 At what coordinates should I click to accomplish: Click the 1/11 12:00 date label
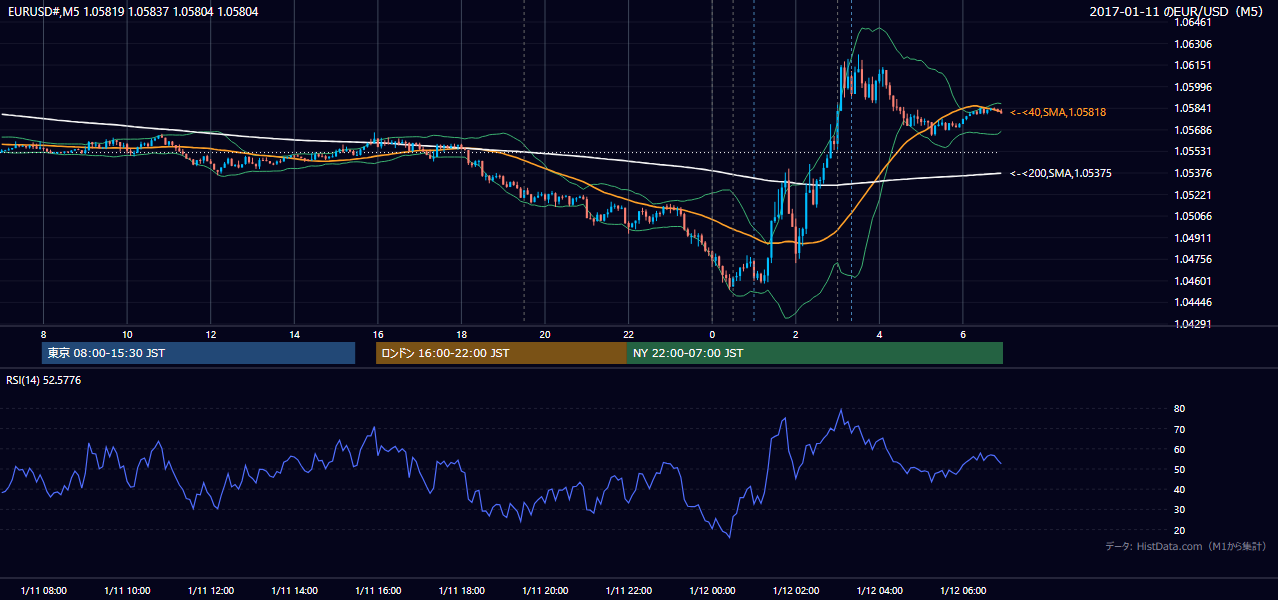[x=210, y=590]
